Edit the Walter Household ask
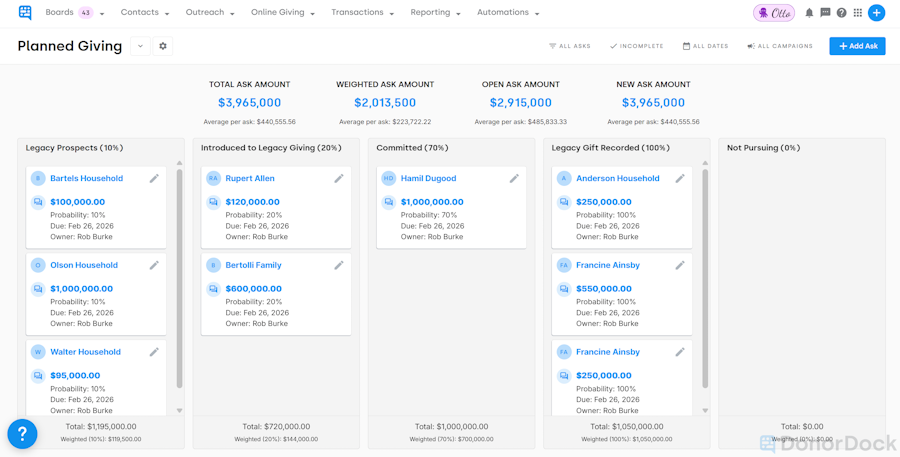 (154, 352)
